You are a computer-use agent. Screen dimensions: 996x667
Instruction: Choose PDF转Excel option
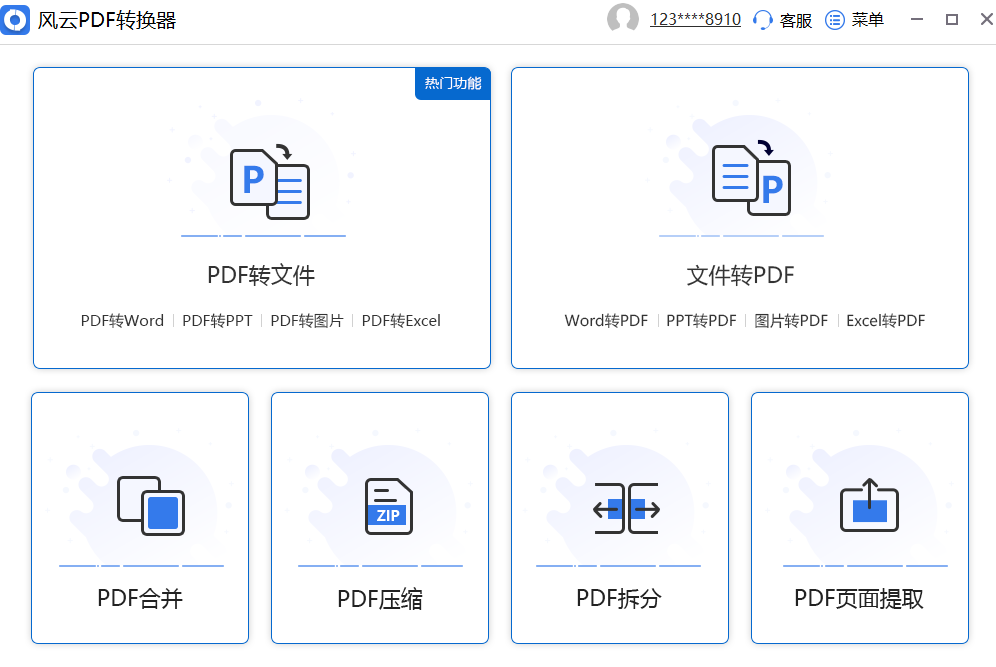[x=401, y=321]
